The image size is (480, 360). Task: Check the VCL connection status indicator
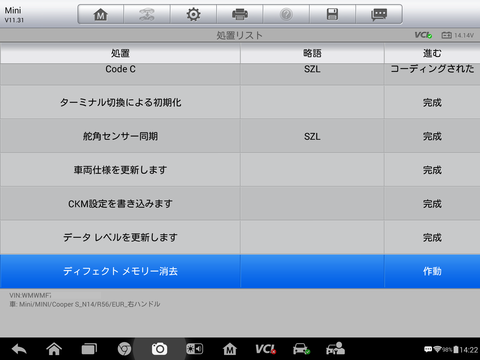click(x=423, y=35)
